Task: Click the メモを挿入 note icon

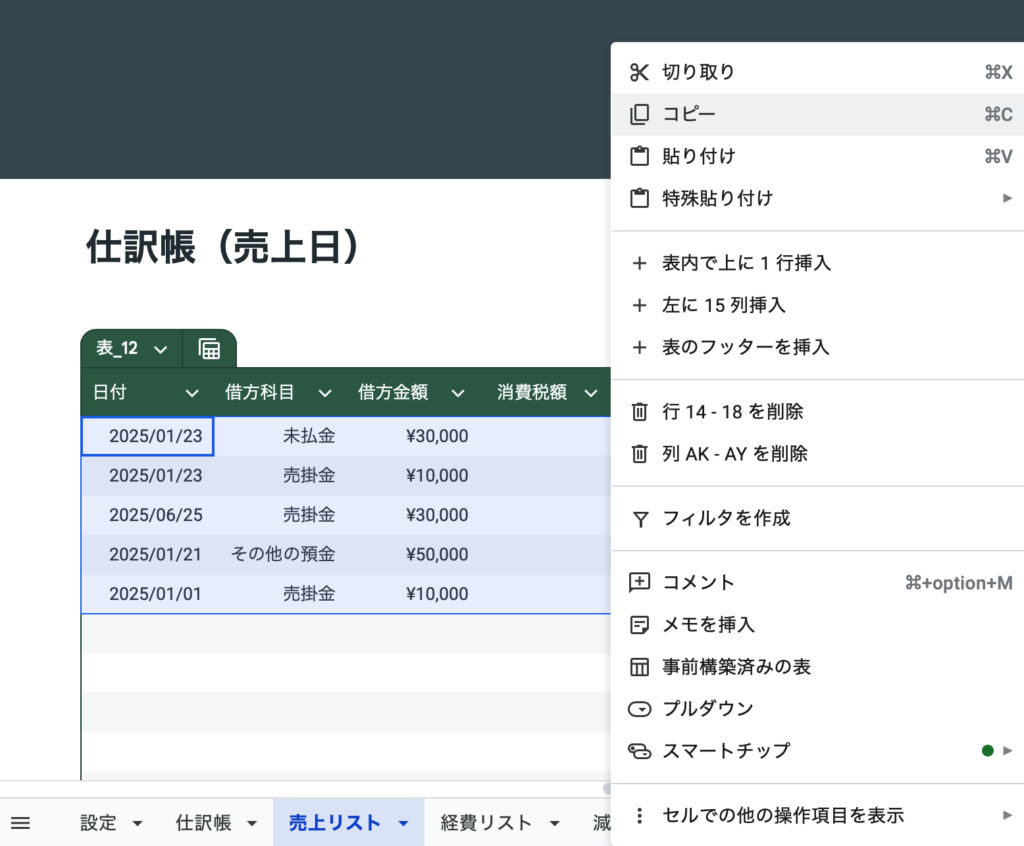Action: 639,624
